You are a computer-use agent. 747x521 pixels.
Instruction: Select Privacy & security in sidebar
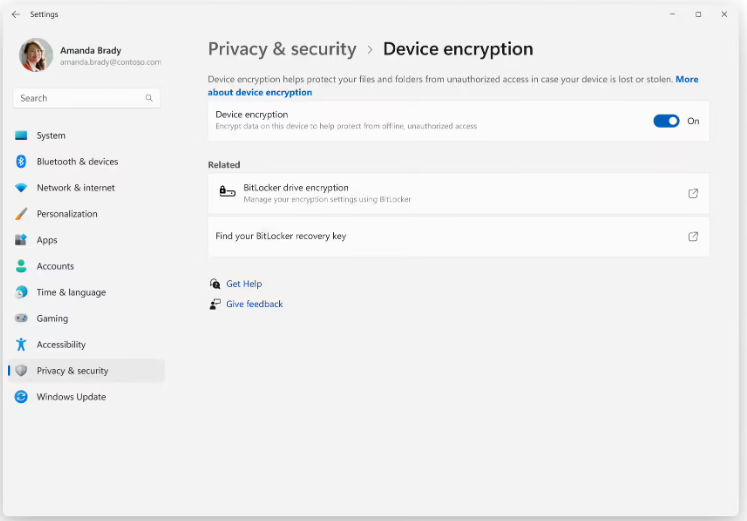72,371
